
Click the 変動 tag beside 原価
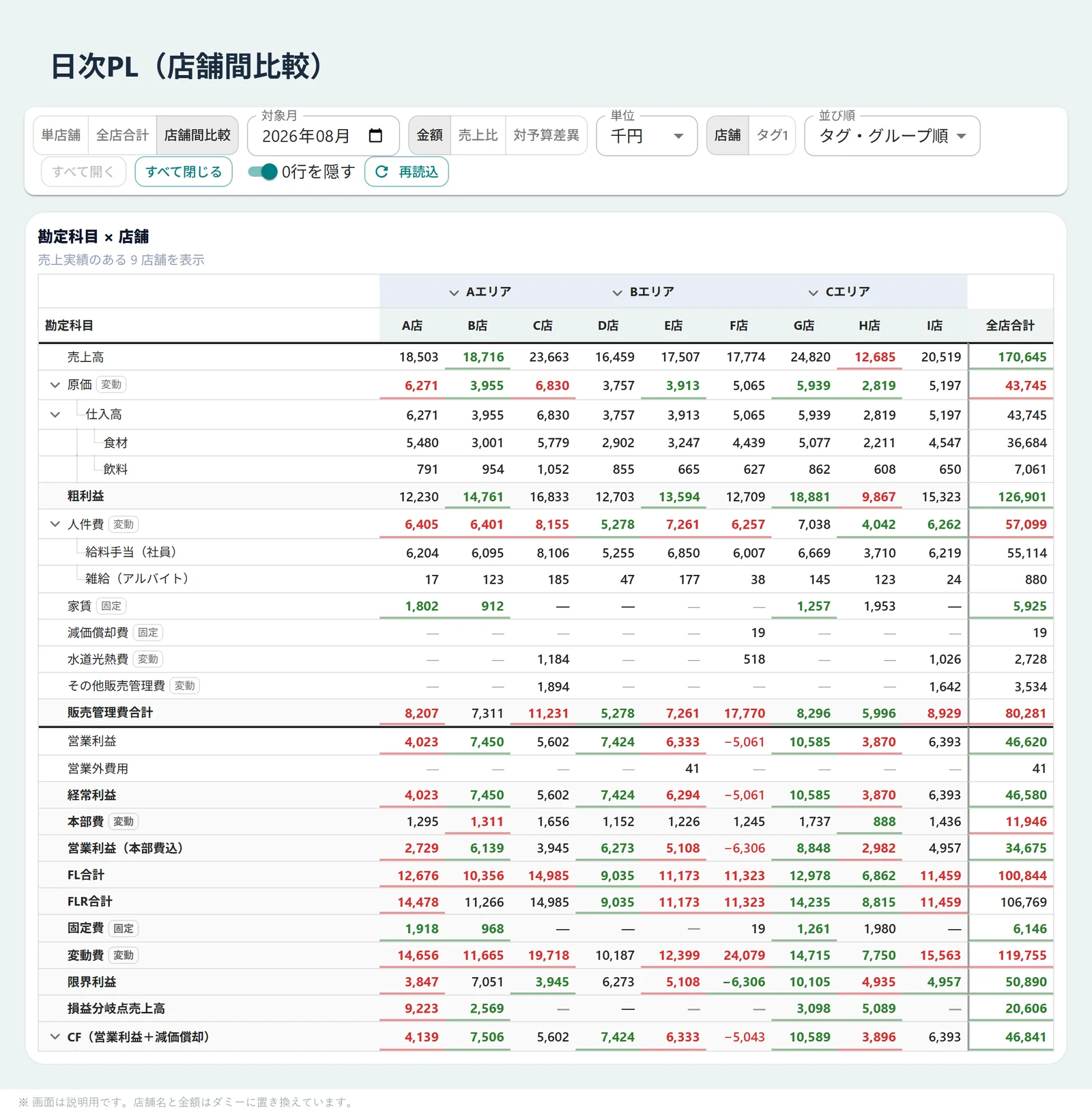[x=111, y=384]
